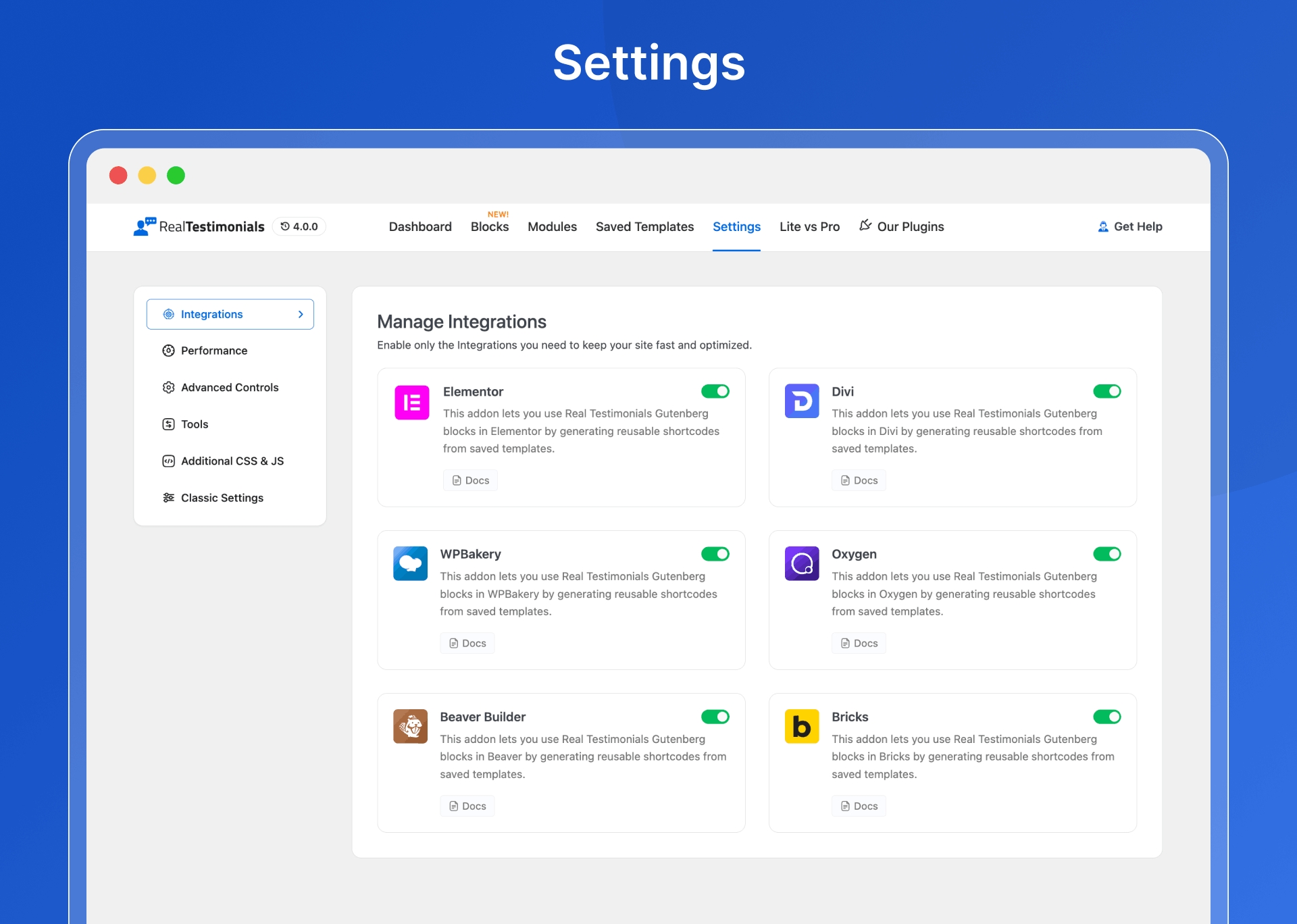Open Classic Settings section
The image size is (1297, 924).
click(x=230, y=498)
